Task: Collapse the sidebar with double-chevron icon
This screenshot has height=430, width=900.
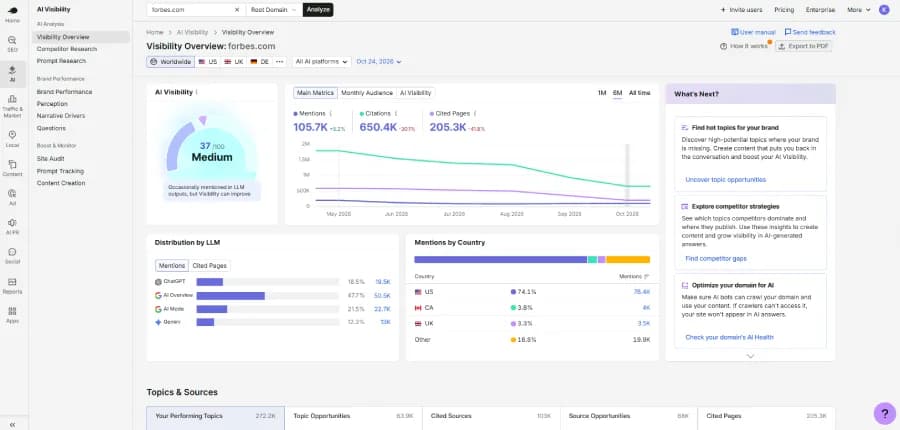Action: (13, 424)
